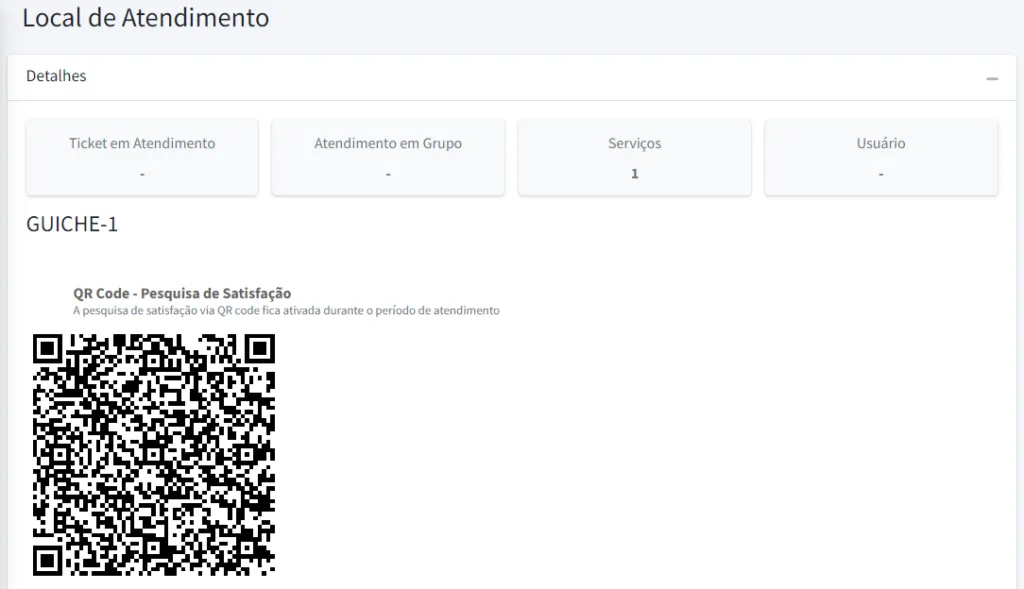Click the dash value under Usuário
The height and width of the screenshot is (589, 1024).
[880, 174]
